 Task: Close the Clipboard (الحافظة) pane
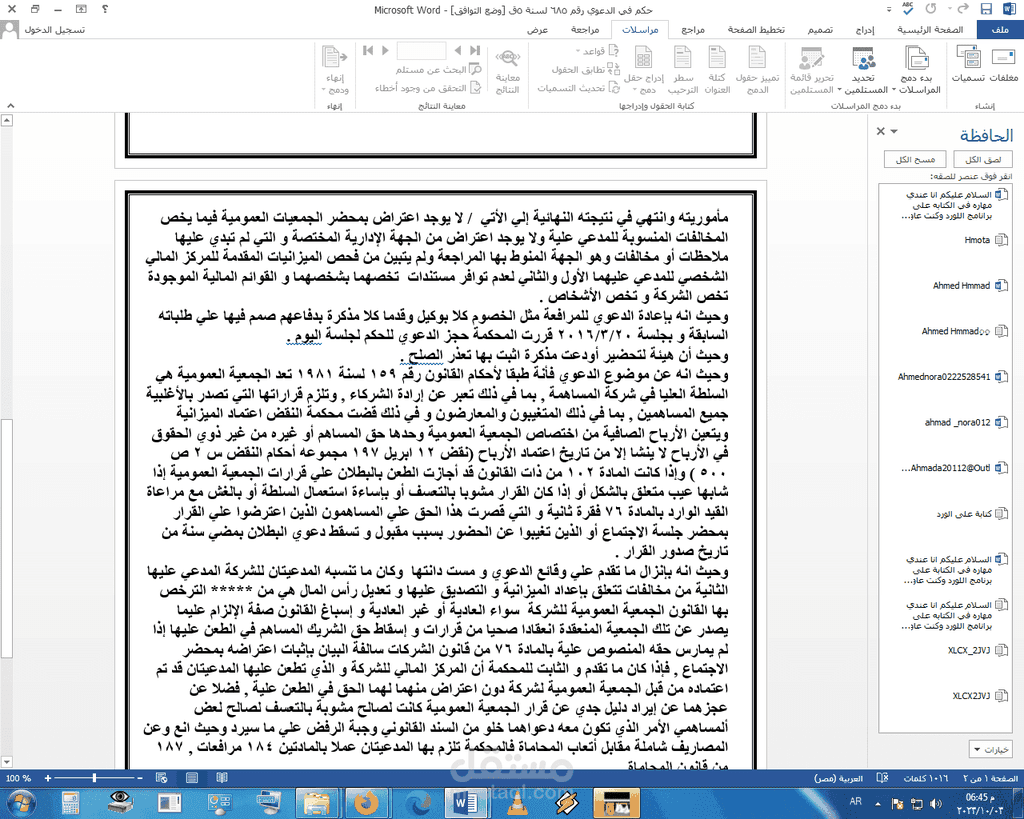tap(880, 131)
